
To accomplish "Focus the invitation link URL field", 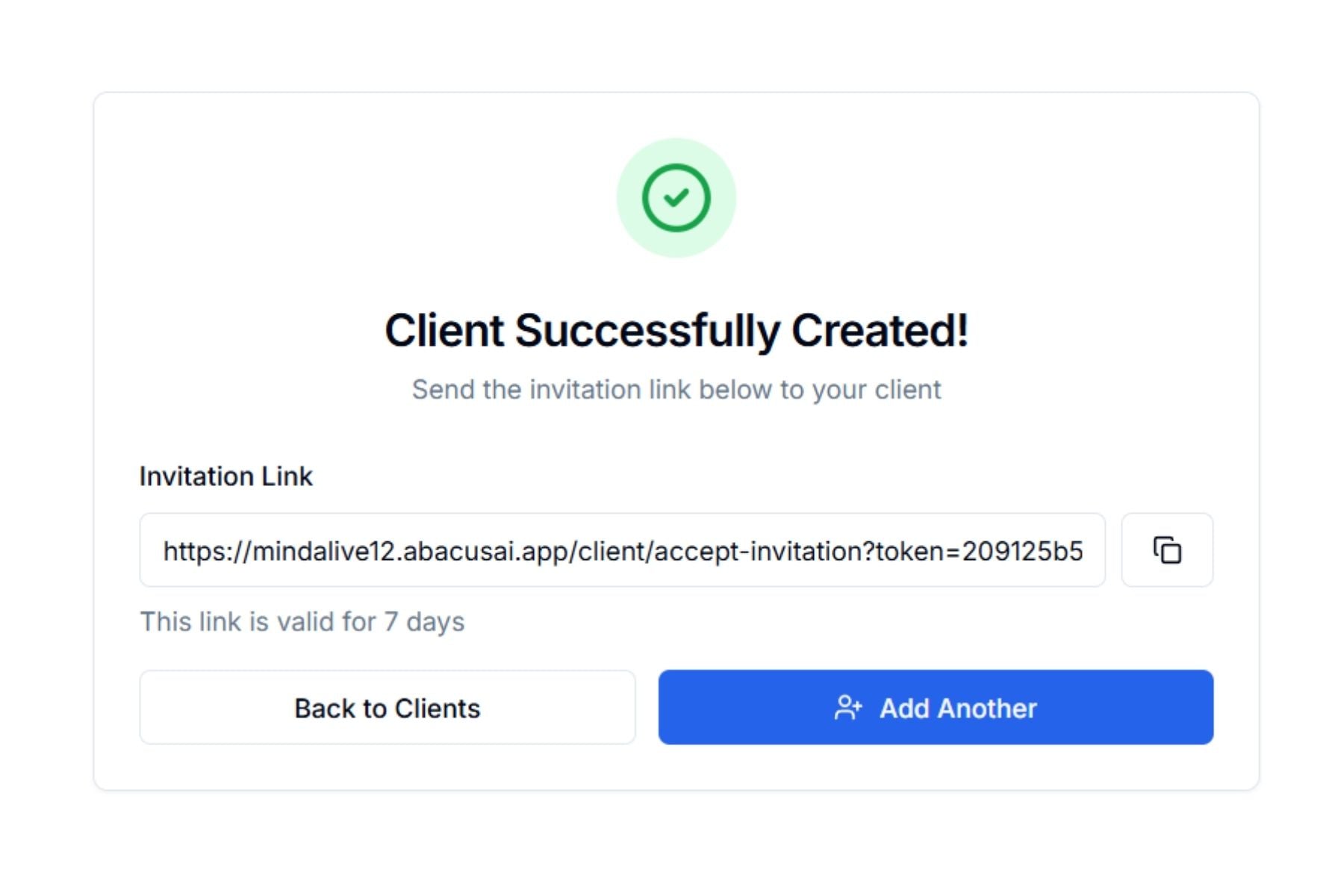I will 622,550.
